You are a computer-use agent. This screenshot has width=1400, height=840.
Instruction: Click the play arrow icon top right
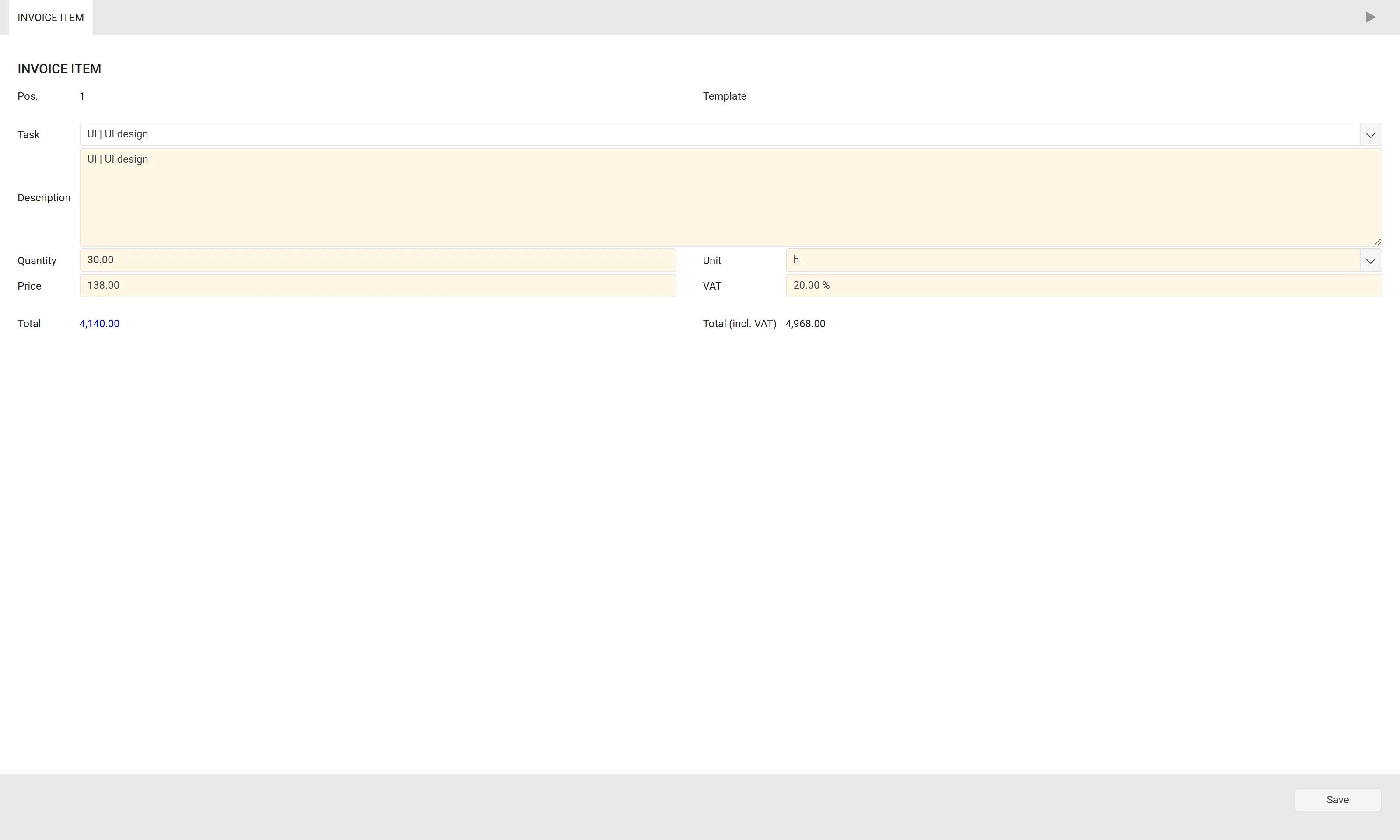[x=1370, y=17]
